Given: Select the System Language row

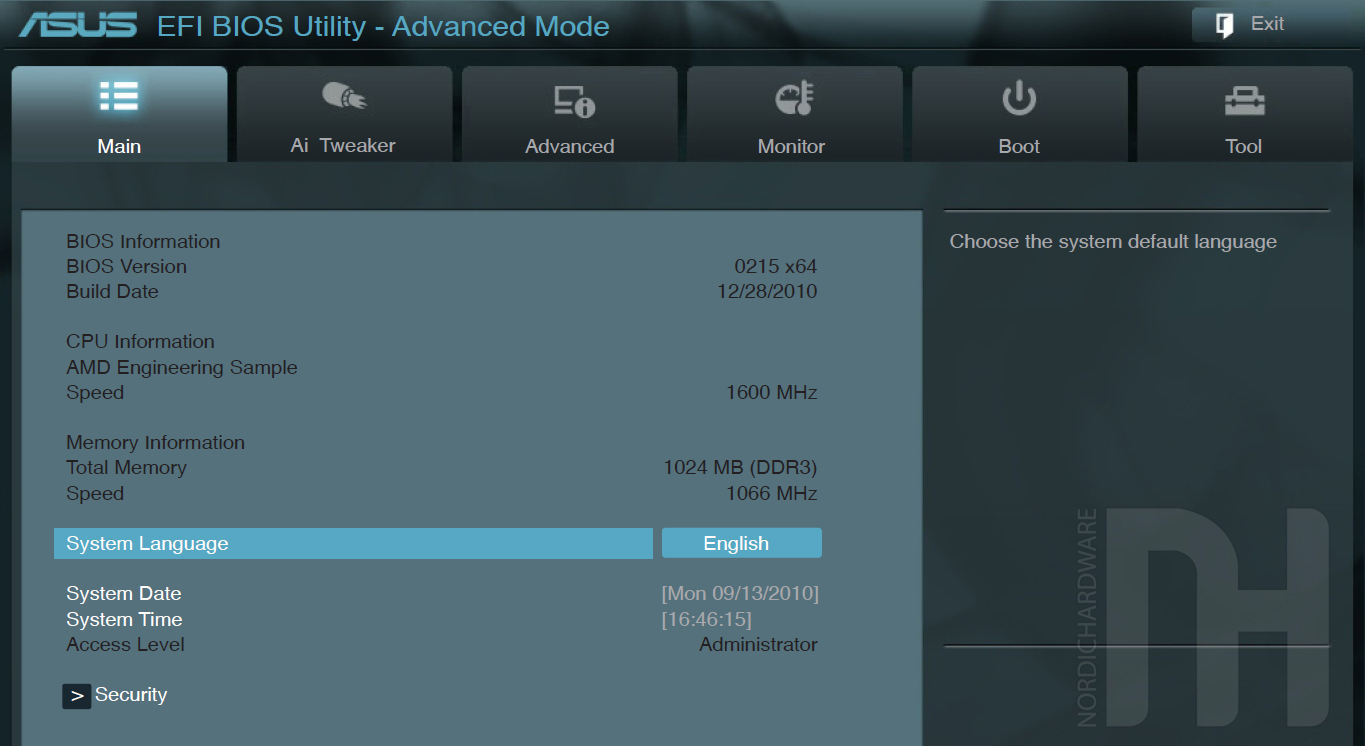Looking at the screenshot, I should pos(352,543).
